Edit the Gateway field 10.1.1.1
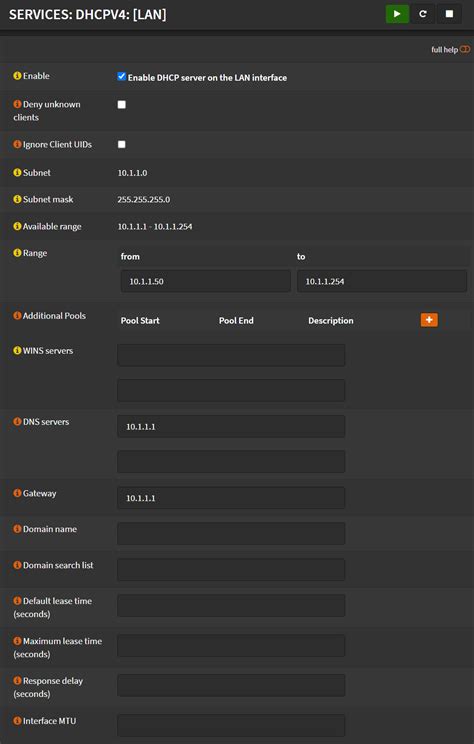 click(x=231, y=498)
